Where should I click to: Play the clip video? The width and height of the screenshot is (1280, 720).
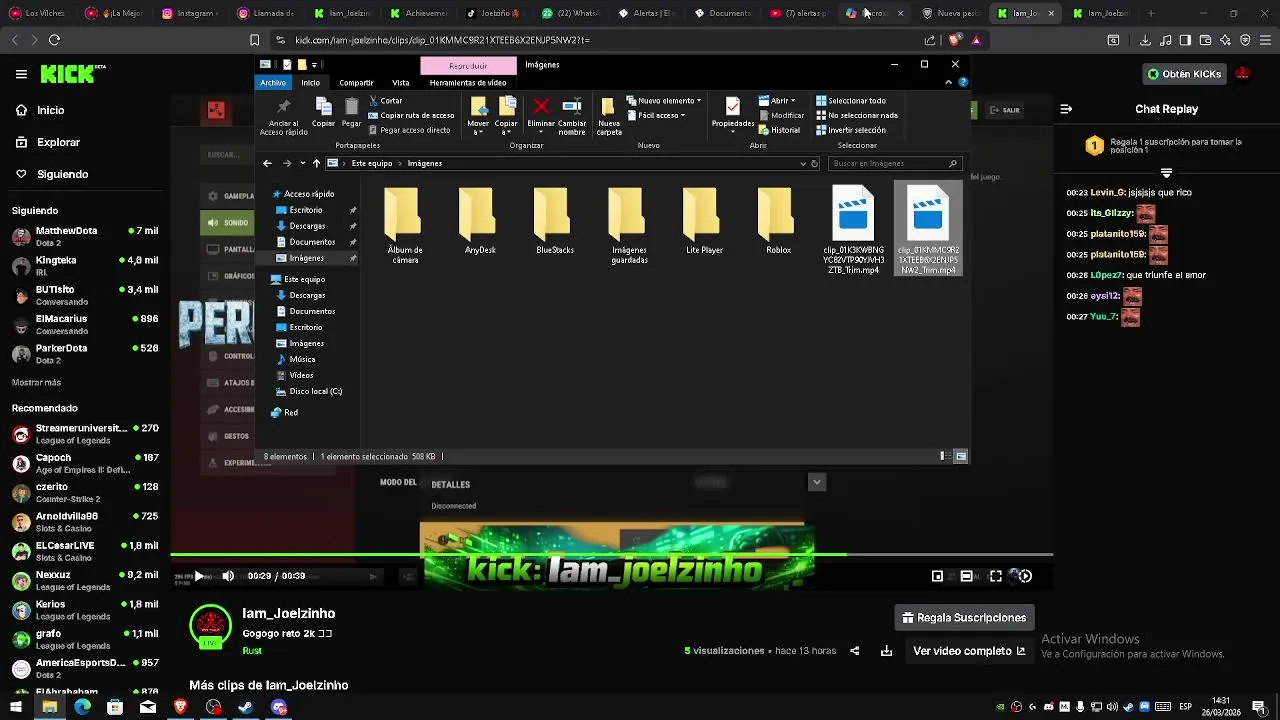pos(199,576)
